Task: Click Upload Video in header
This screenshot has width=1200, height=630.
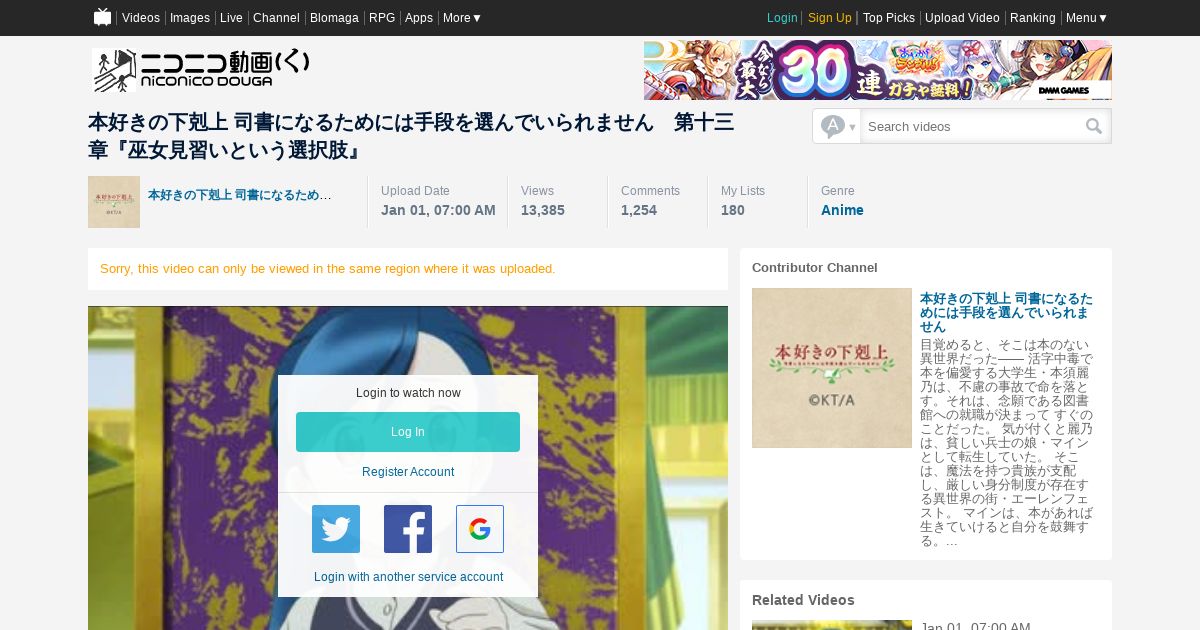Action: point(962,18)
